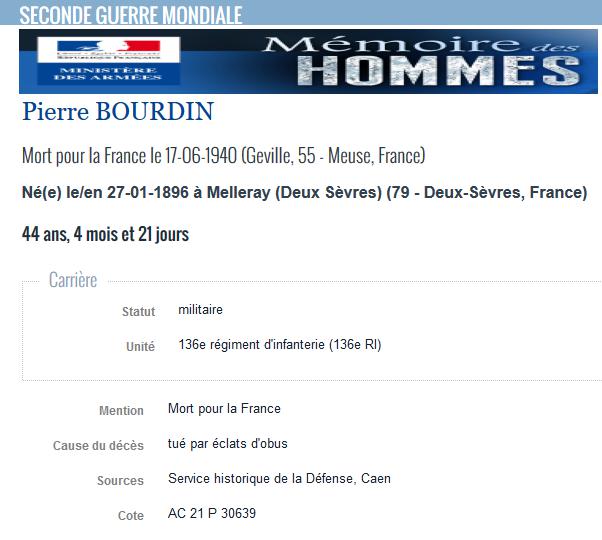Click the birth details line for Melleray
Screen dimensions: 602x540
304,192
